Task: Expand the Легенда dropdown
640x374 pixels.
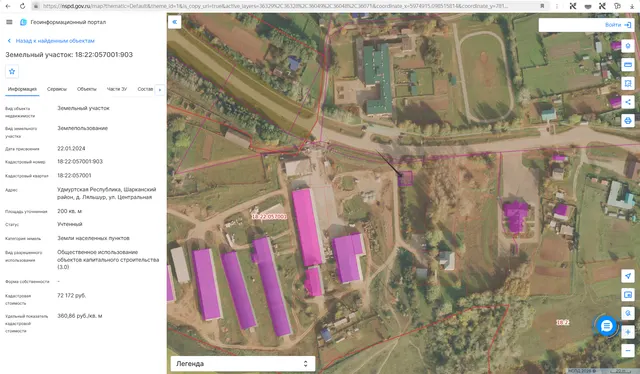Action: click(243, 363)
